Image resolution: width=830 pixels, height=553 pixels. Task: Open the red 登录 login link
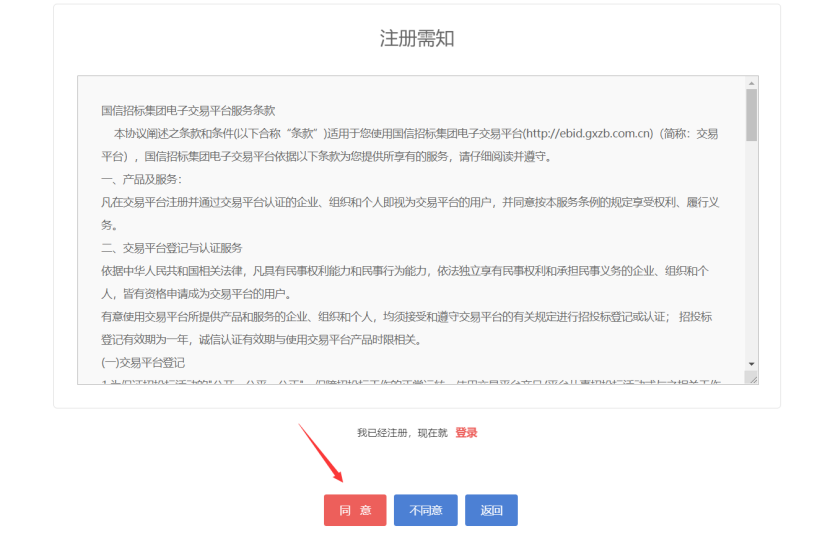[466, 433]
